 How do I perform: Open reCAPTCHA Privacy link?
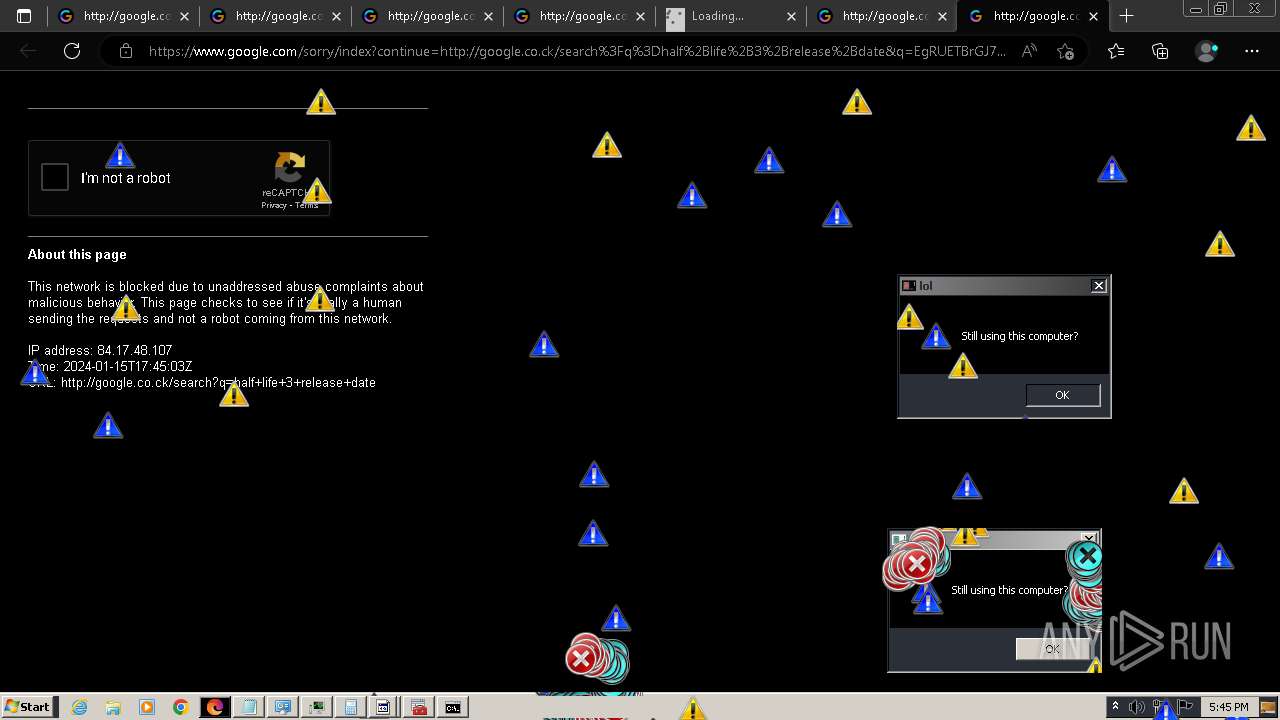point(274,205)
